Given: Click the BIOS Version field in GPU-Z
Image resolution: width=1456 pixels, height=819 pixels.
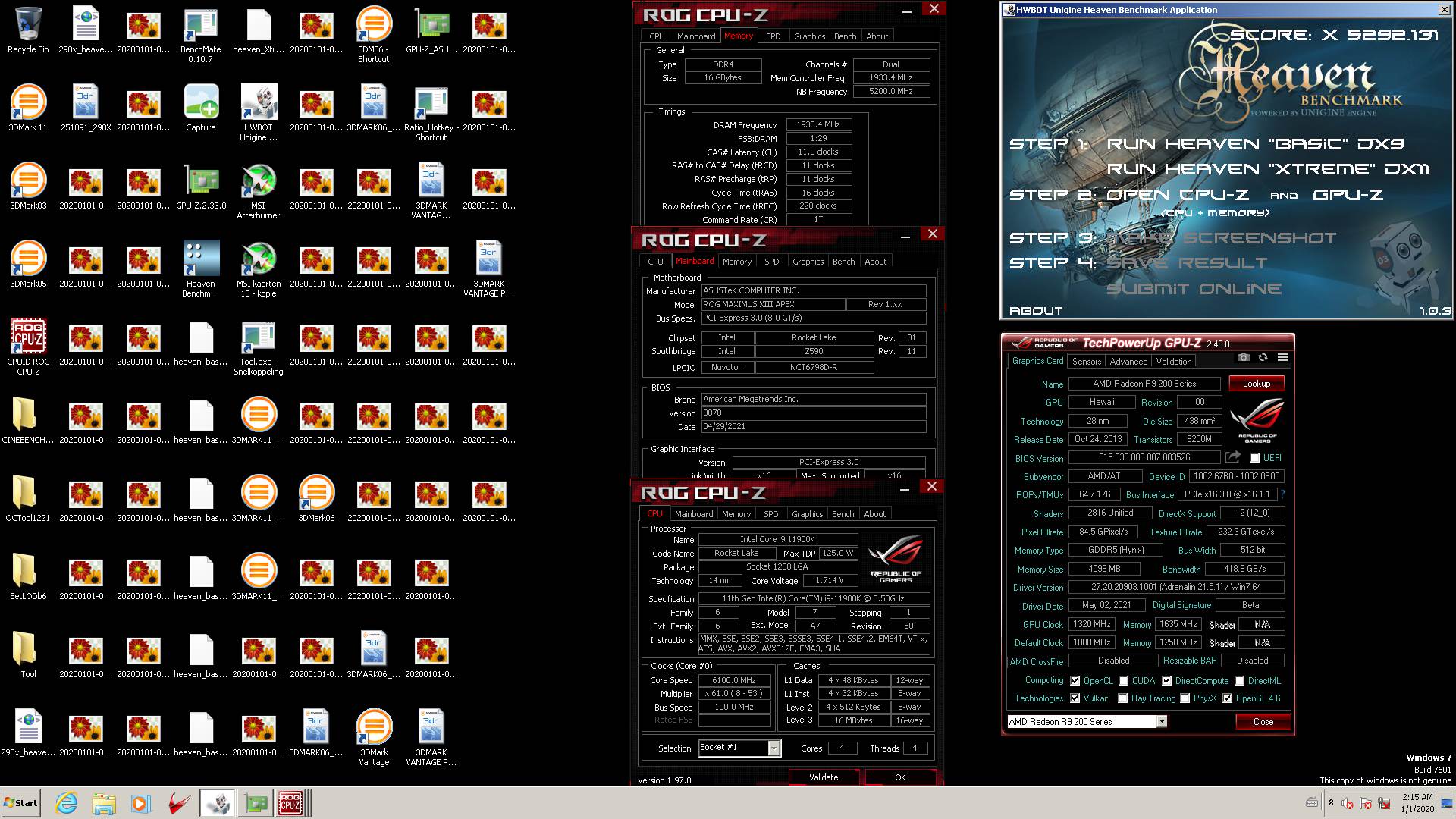Looking at the screenshot, I should click(x=1144, y=457).
